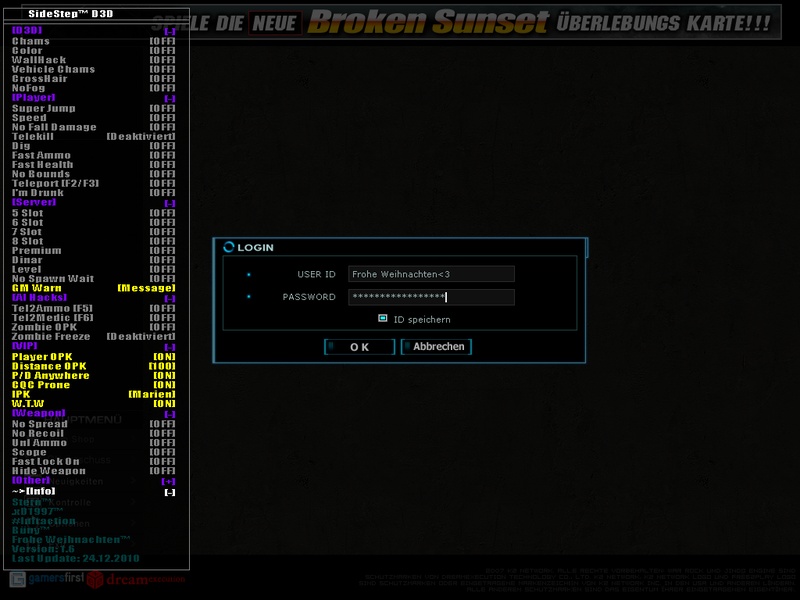Click the Tel2Medic [F6] row

coord(93,317)
